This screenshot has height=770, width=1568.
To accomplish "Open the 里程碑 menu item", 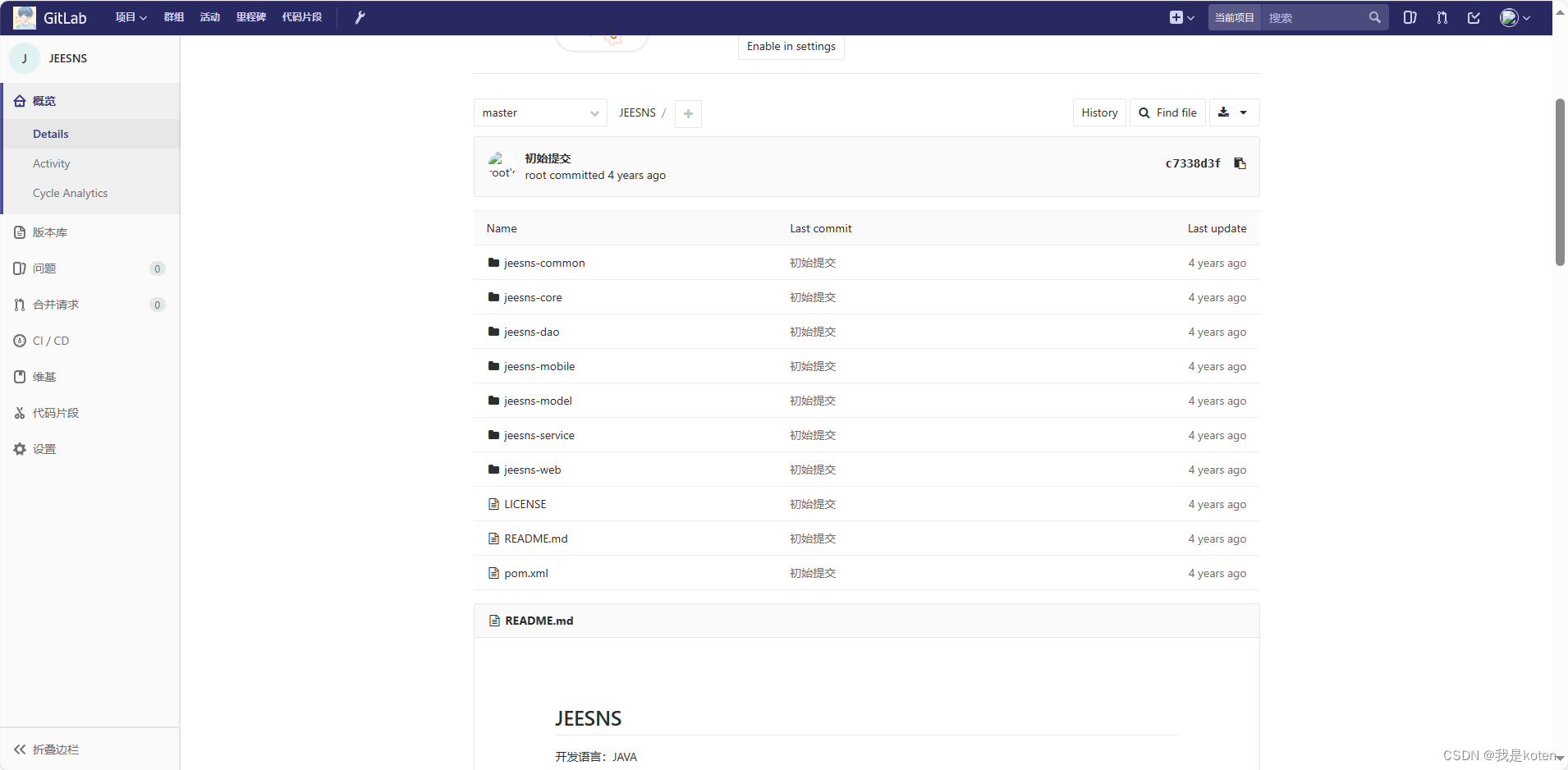I will (250, 17).
